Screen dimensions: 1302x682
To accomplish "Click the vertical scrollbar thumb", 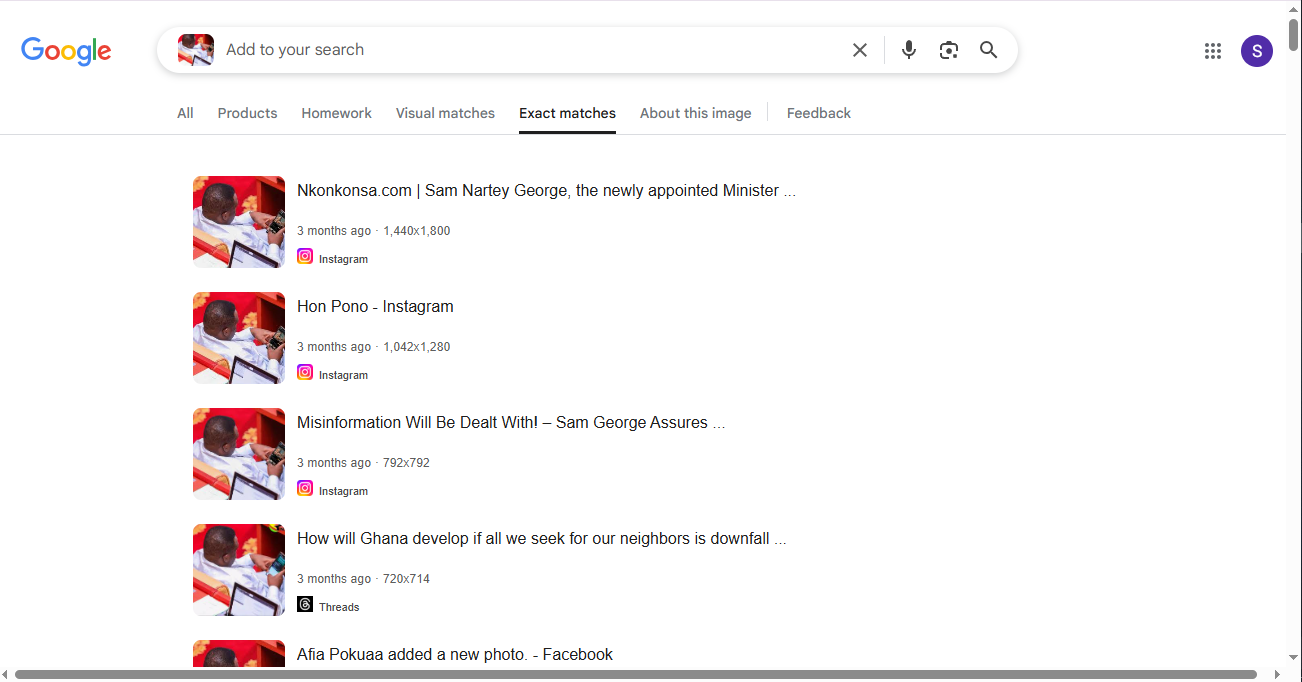I will click(1293, 36).
